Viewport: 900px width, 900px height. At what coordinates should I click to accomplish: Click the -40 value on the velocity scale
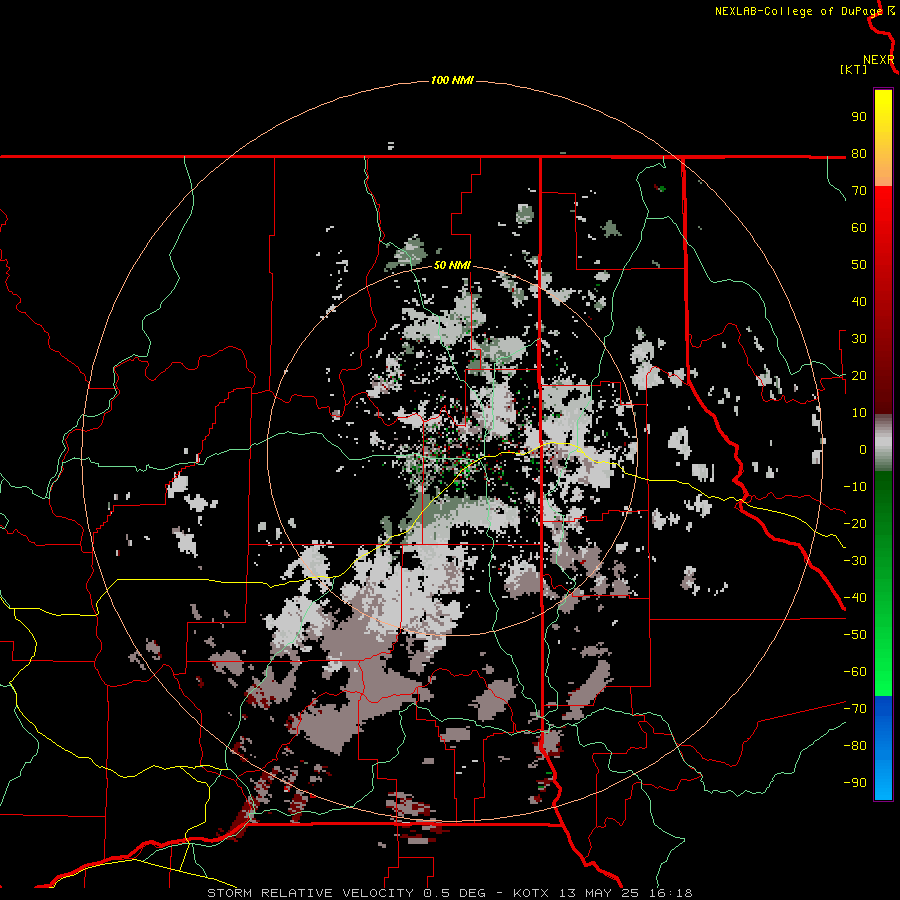click(855, 598)
